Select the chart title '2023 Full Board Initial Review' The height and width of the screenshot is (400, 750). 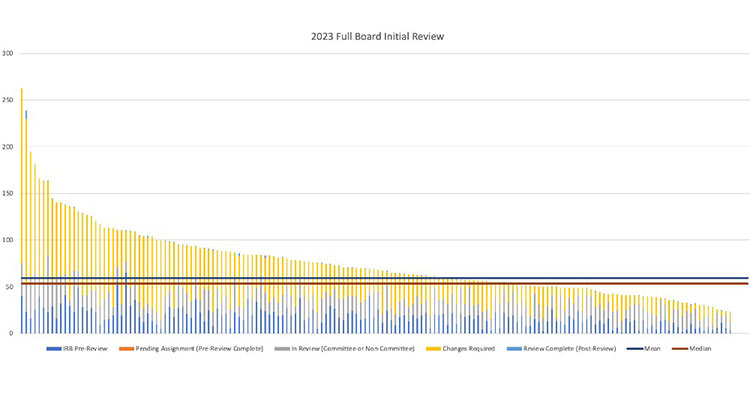pos(376,36)
